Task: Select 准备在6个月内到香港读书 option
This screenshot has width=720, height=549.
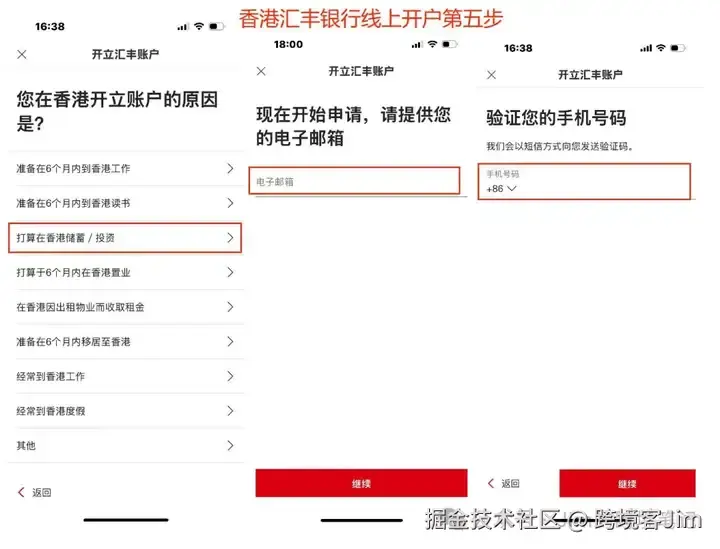Action: coord(125,203)
